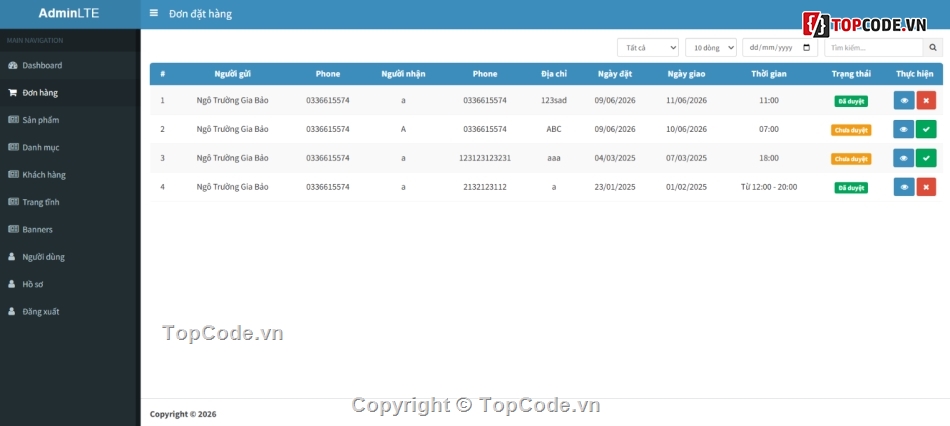Click time cell Từ 12:00 - 20:00
This screenshot has height=426, width=950.
(x=769, y=187)
